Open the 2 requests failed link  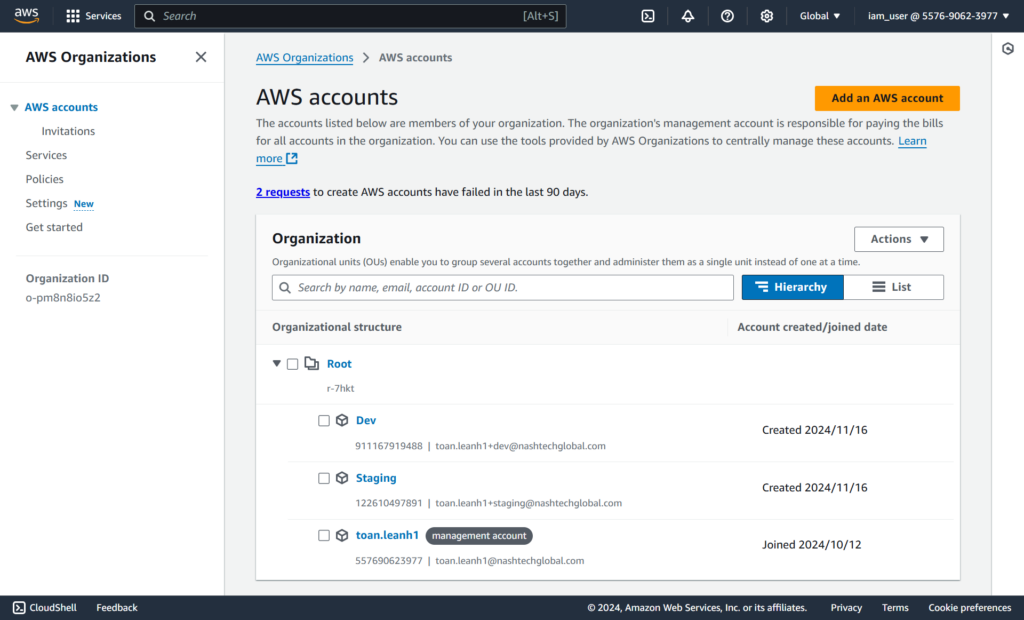click(x=283, y=192)
